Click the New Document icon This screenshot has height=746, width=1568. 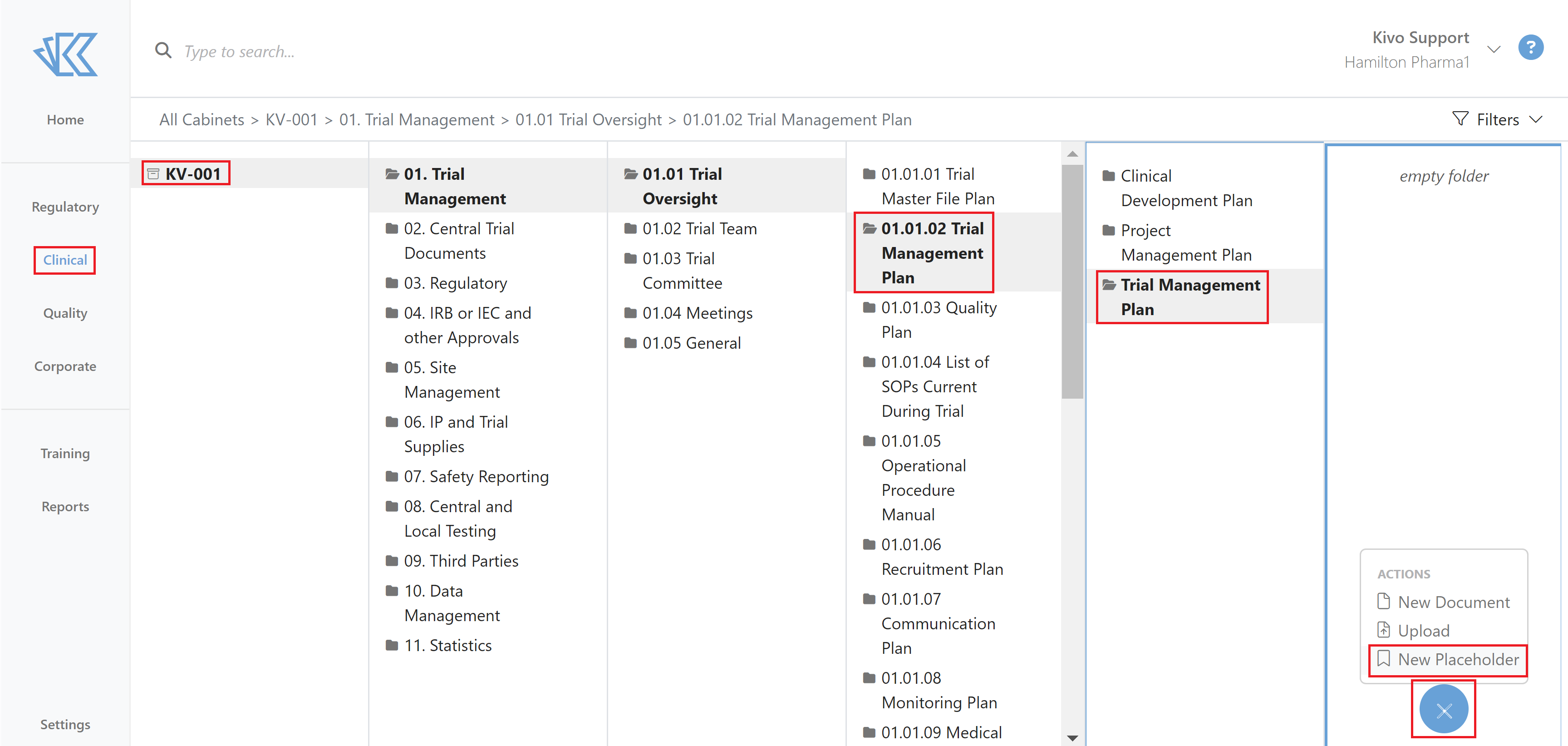(1384, 602)
